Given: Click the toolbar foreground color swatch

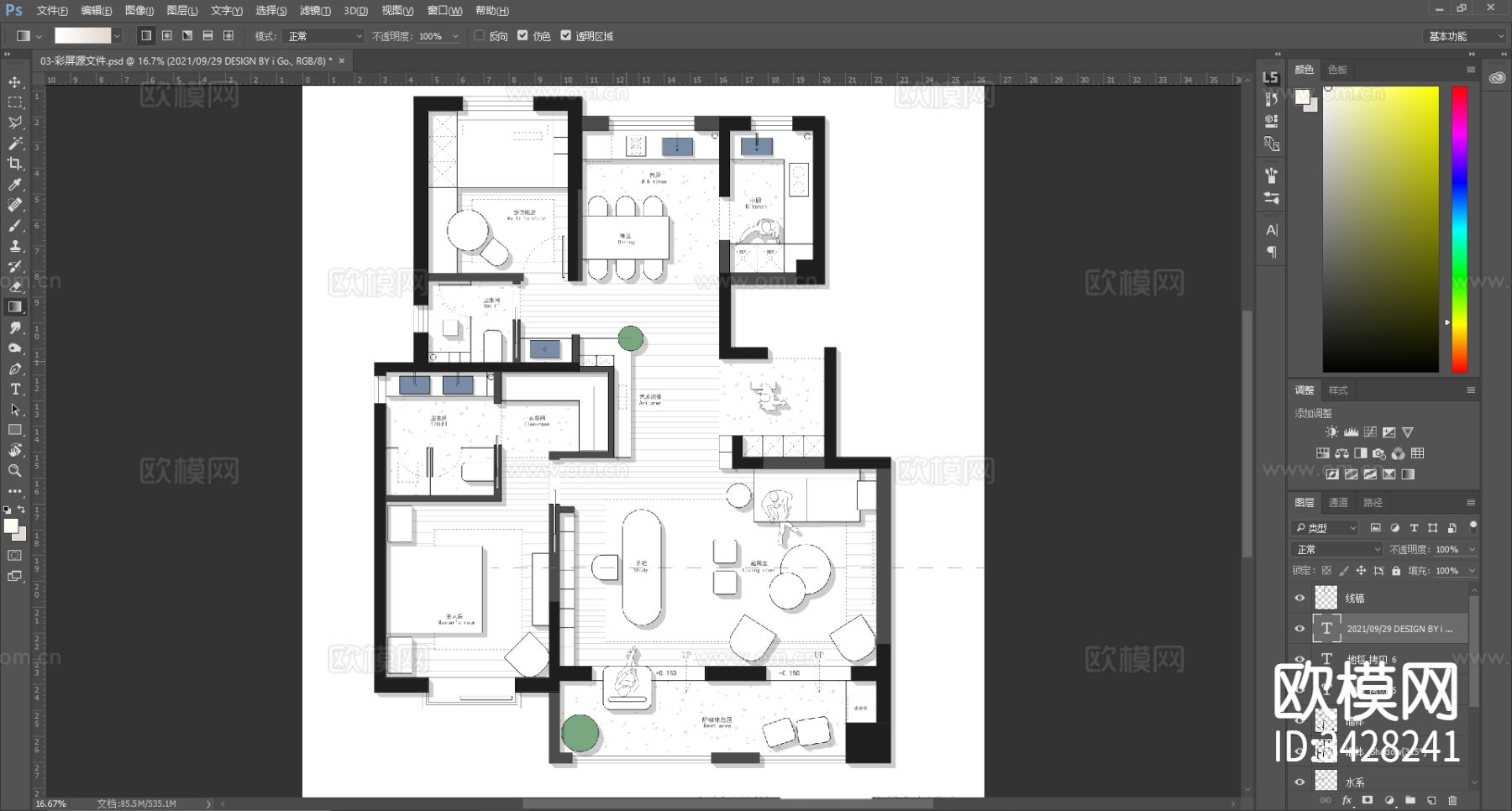Looking at the screenshot, I should pyautogui.click(x=10, y=526).
